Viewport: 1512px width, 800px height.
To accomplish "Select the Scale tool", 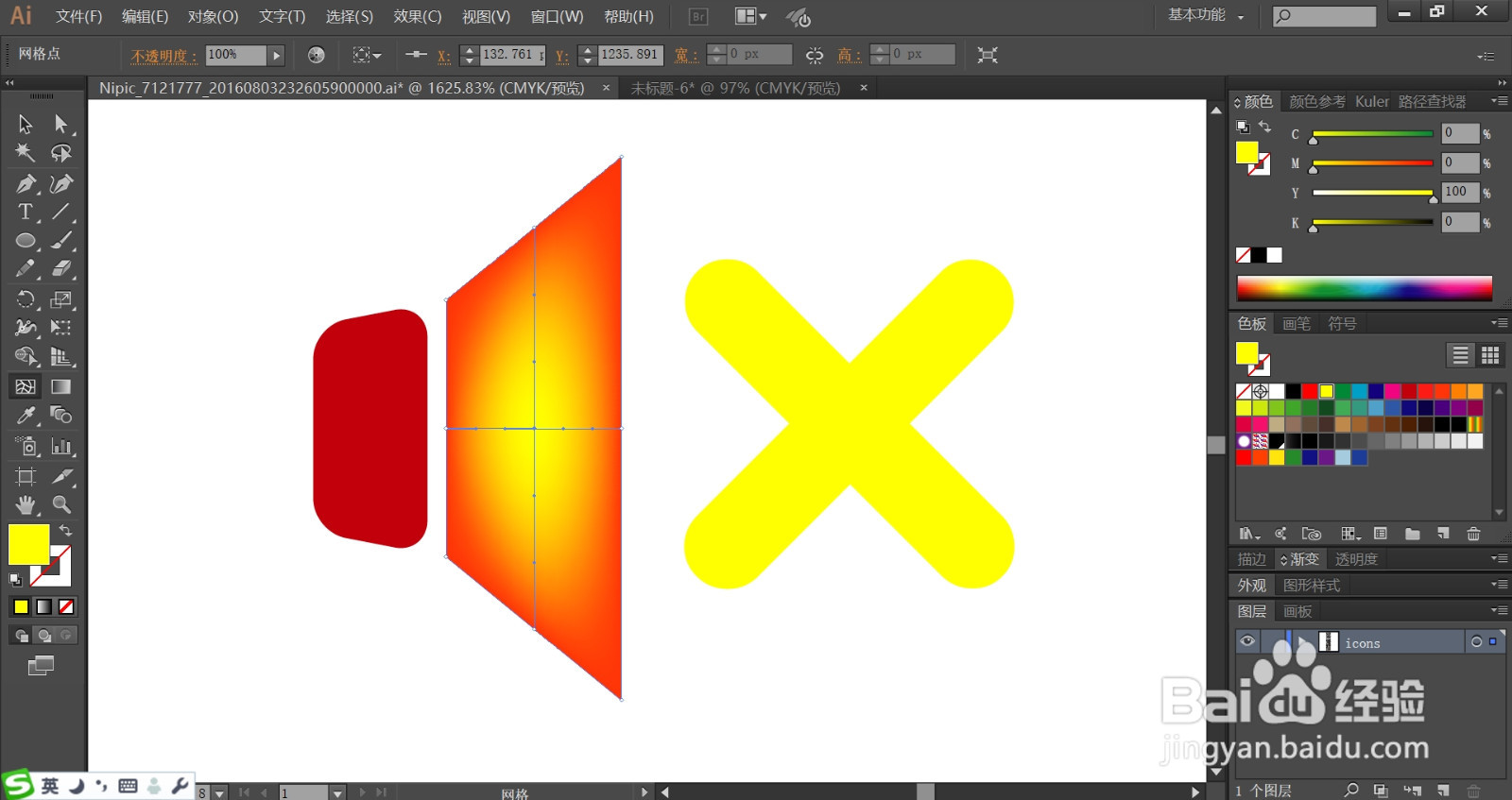I will tap(61, 299).
